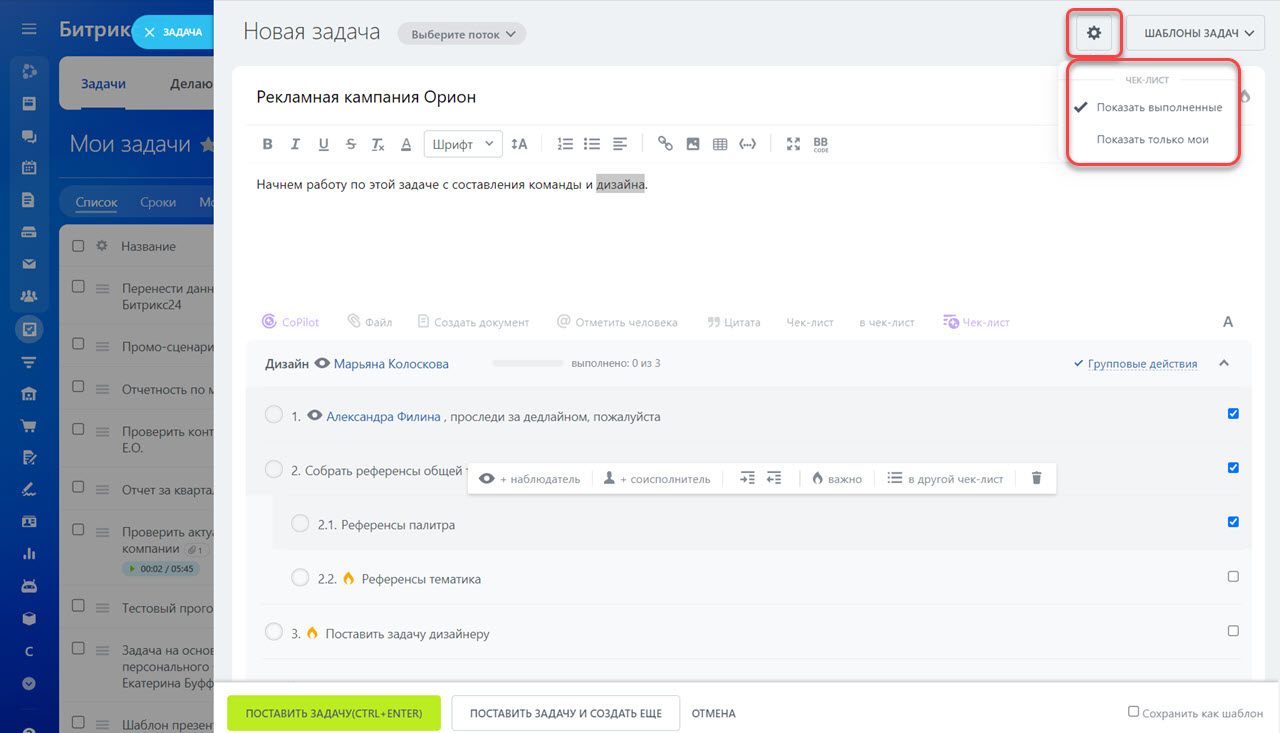Mark Поставить задачу дизайнеру complete using its circle

click(x=273, y=632)
